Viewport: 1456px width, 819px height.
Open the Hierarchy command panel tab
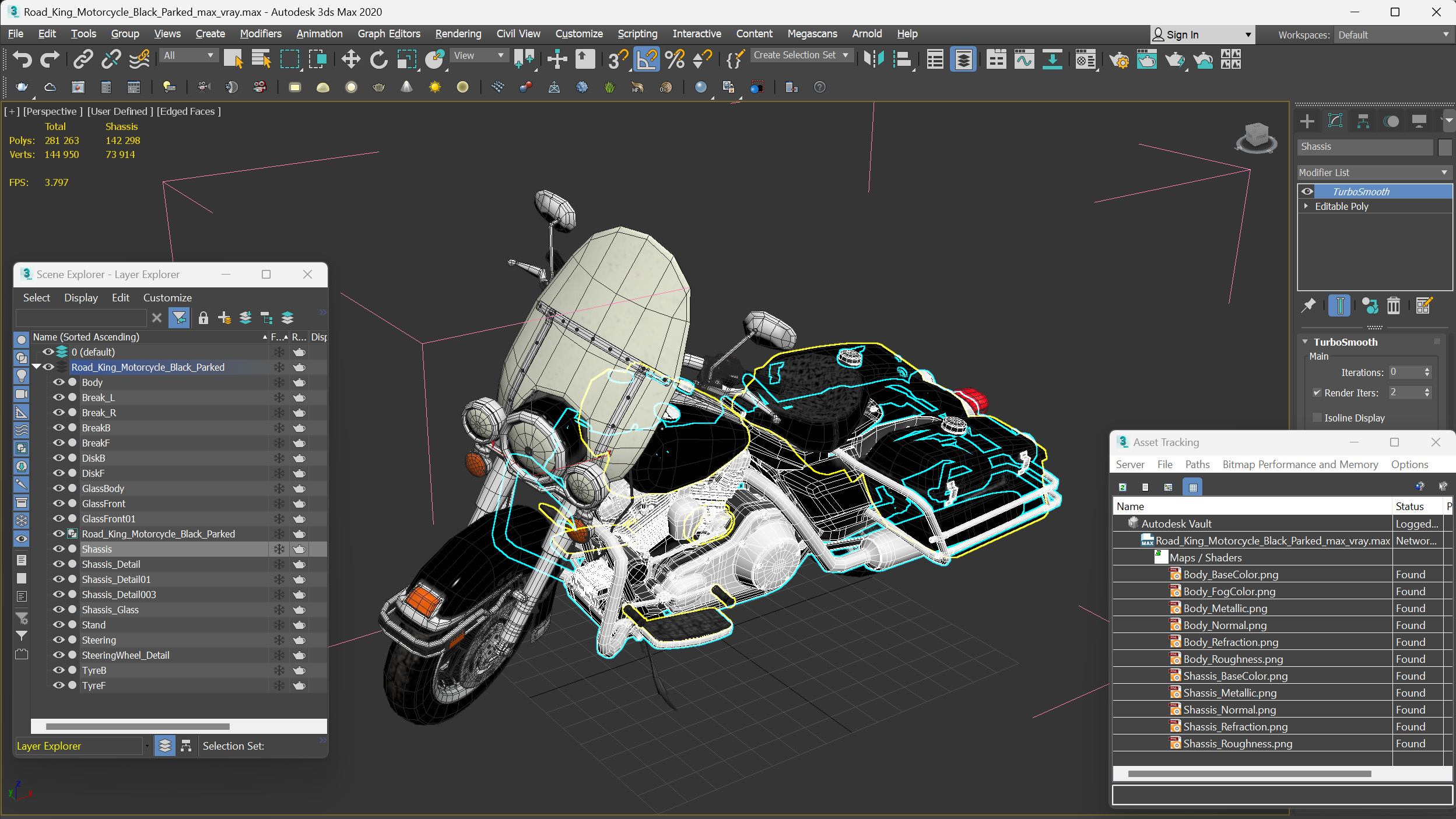pyautogui.click(x=1363, y=121)
